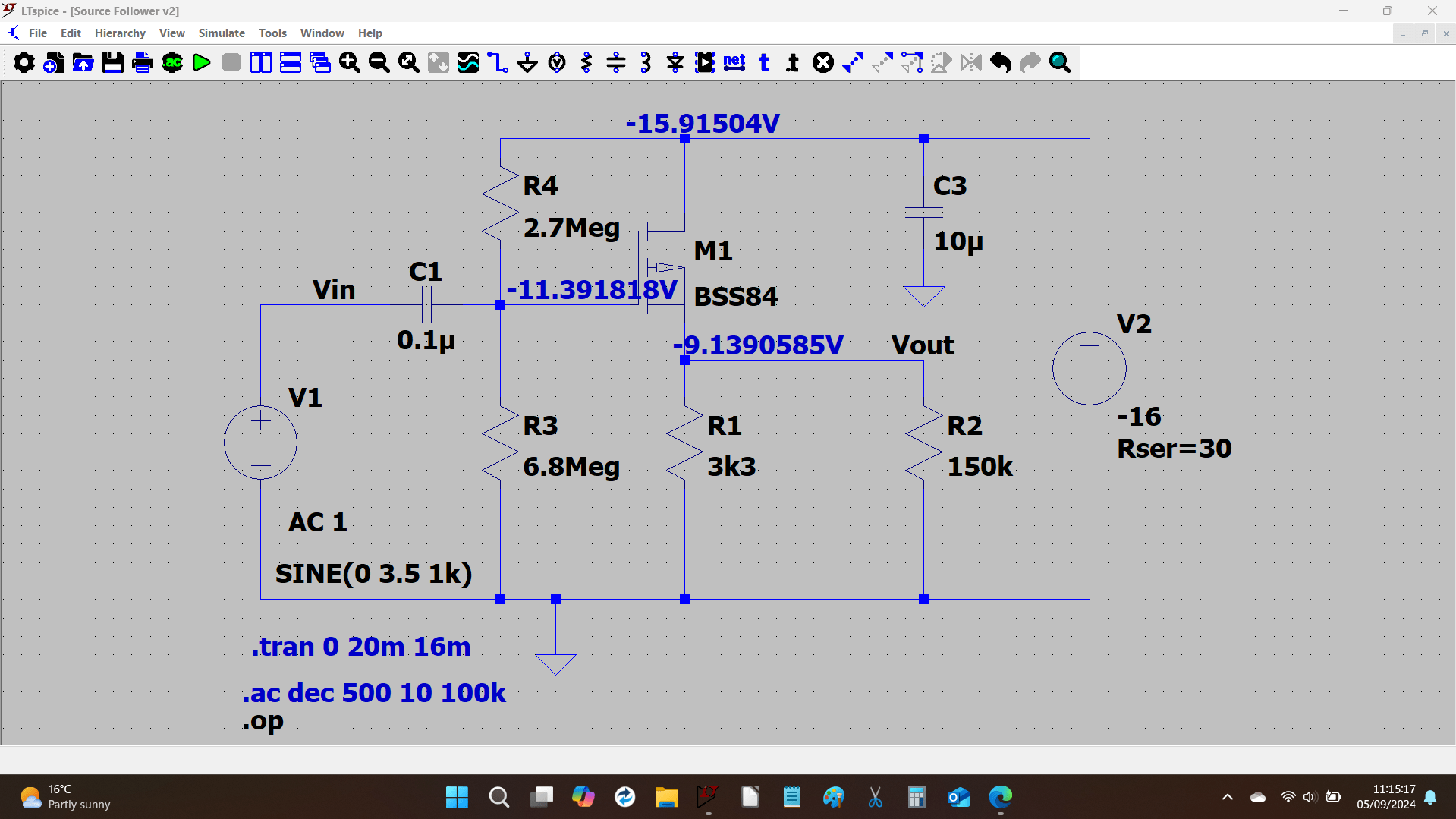Toggle the waveform viewer icon
Image resolution: width=1456 pixels, height=819 pixels.
(468, 62)
